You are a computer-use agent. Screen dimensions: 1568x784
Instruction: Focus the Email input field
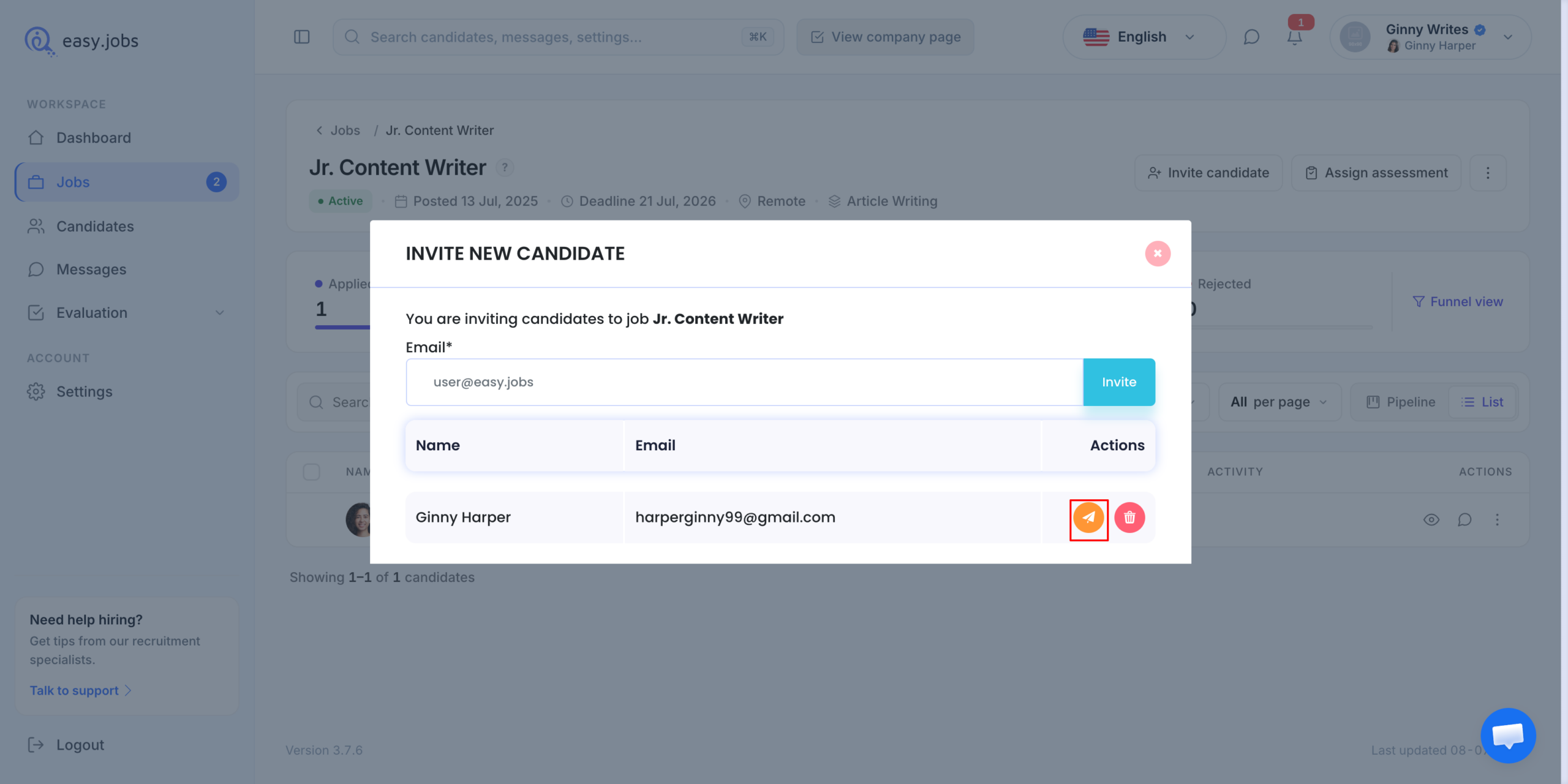(744, 382)
